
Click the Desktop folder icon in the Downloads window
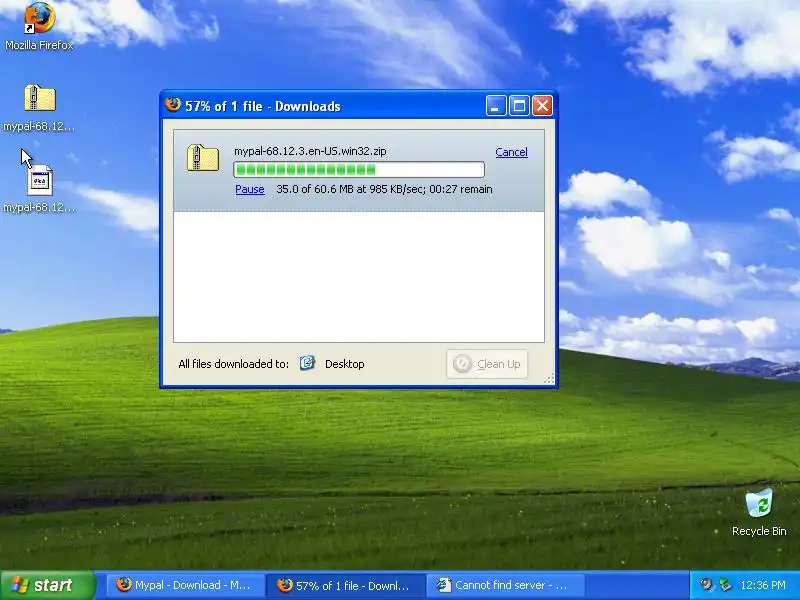(307, 363)
